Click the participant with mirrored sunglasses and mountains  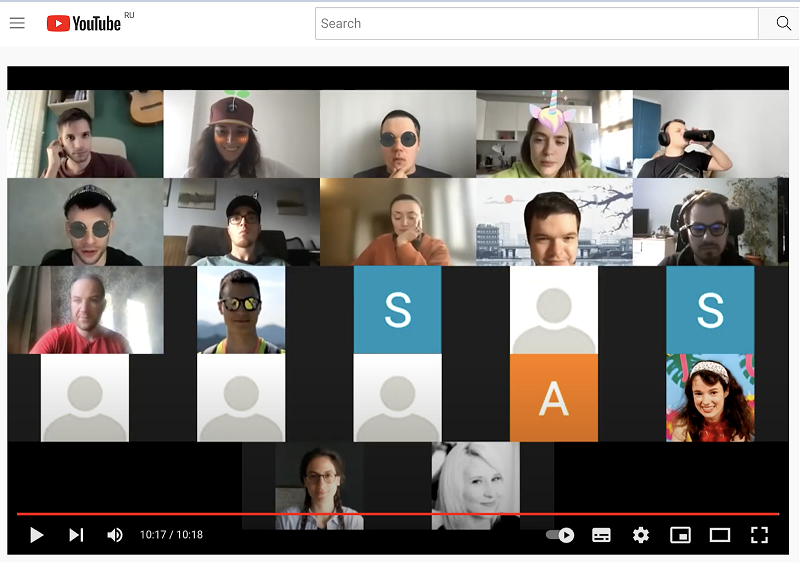[241, 310]
